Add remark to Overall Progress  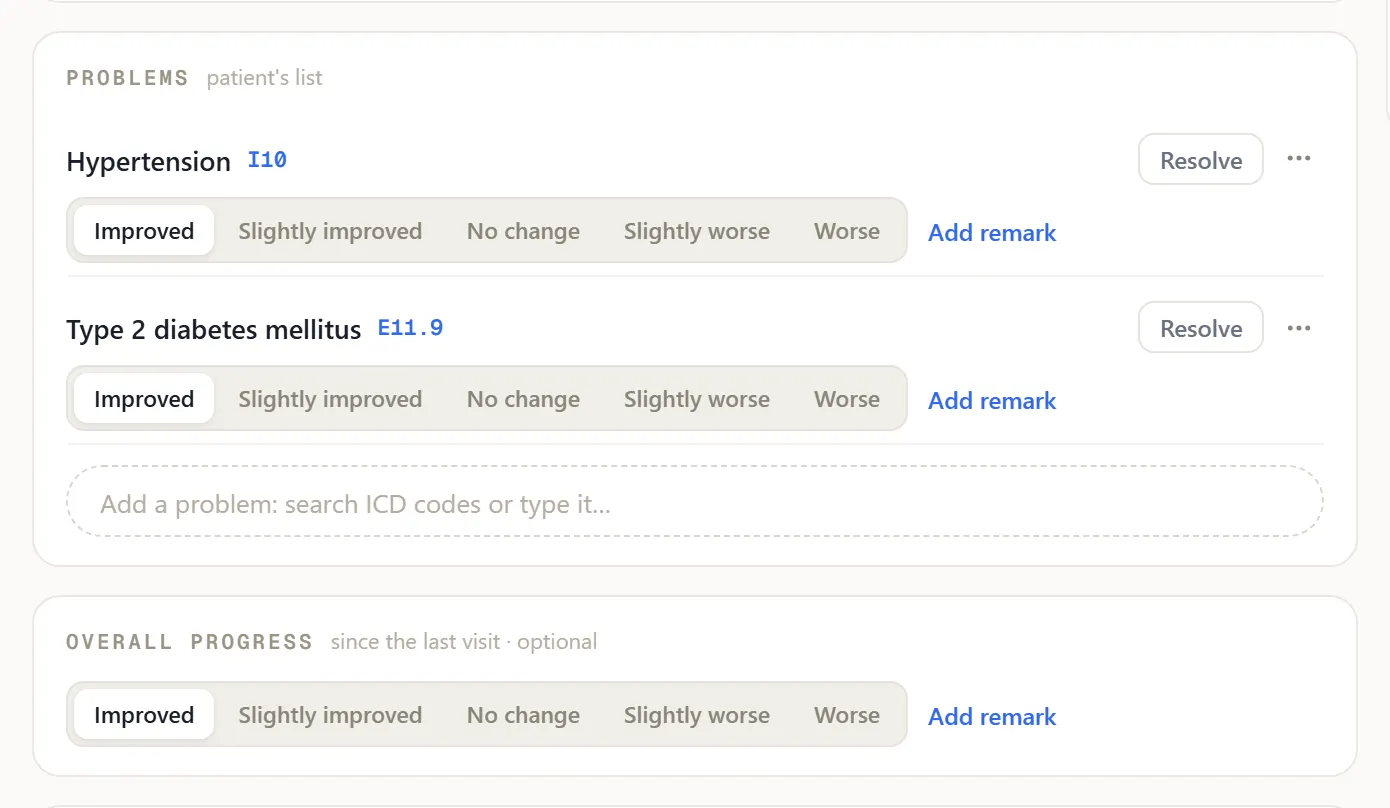(x=992, y=716)
